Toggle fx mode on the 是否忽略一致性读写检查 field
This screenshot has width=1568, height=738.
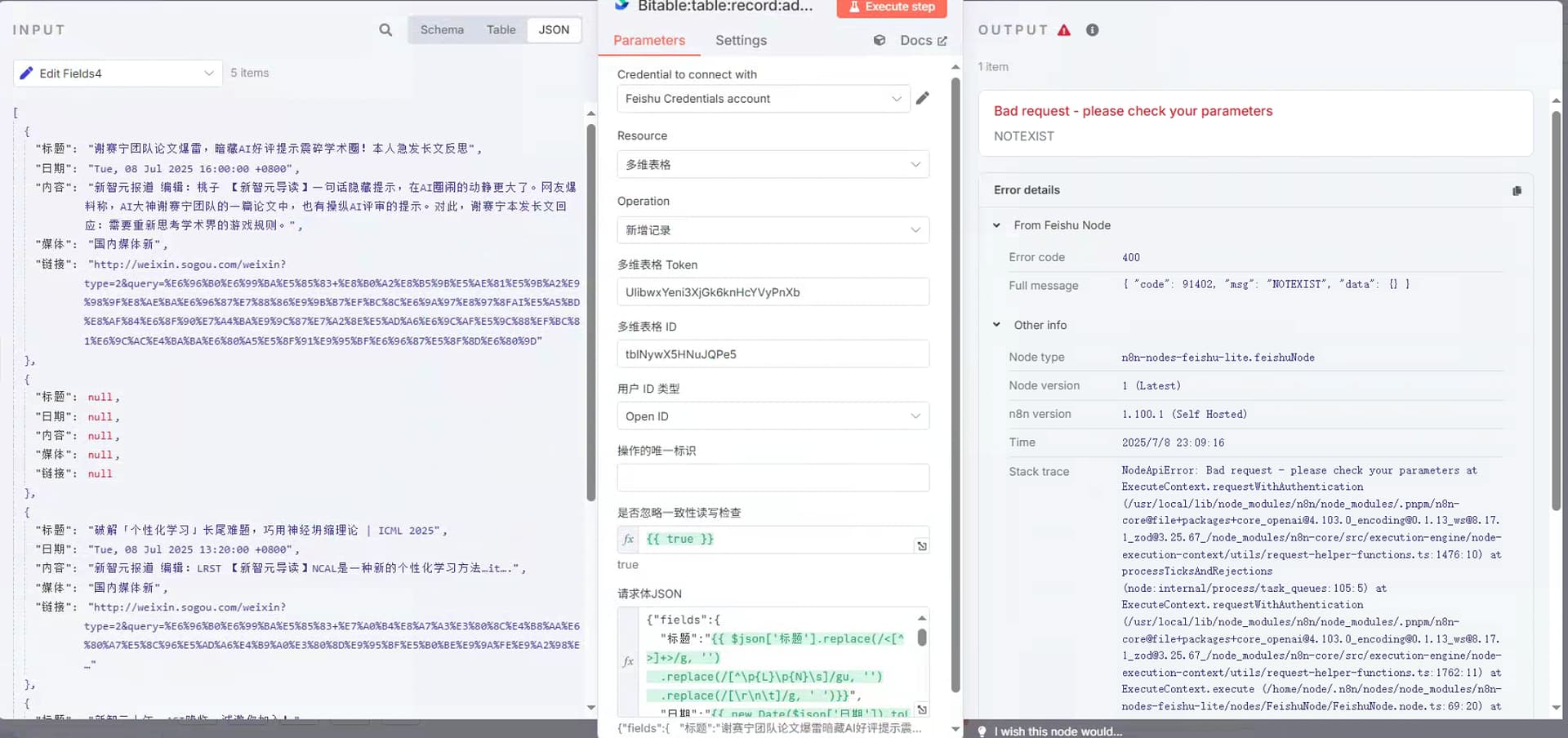[x=627, y=539]
